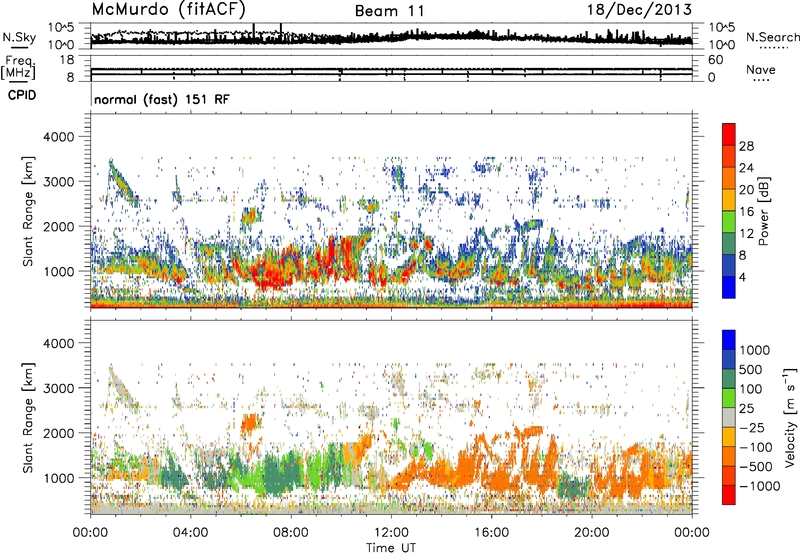Screen dimensions: 800x554
Task: Click '4000' on the power panel range axis
Action: pyautogui.click(x=61, y=137)
